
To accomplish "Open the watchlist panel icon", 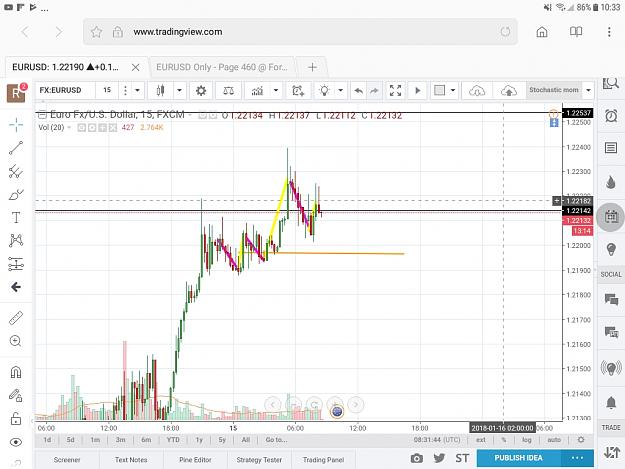I will pyautogui.click(x=611, y=148).
